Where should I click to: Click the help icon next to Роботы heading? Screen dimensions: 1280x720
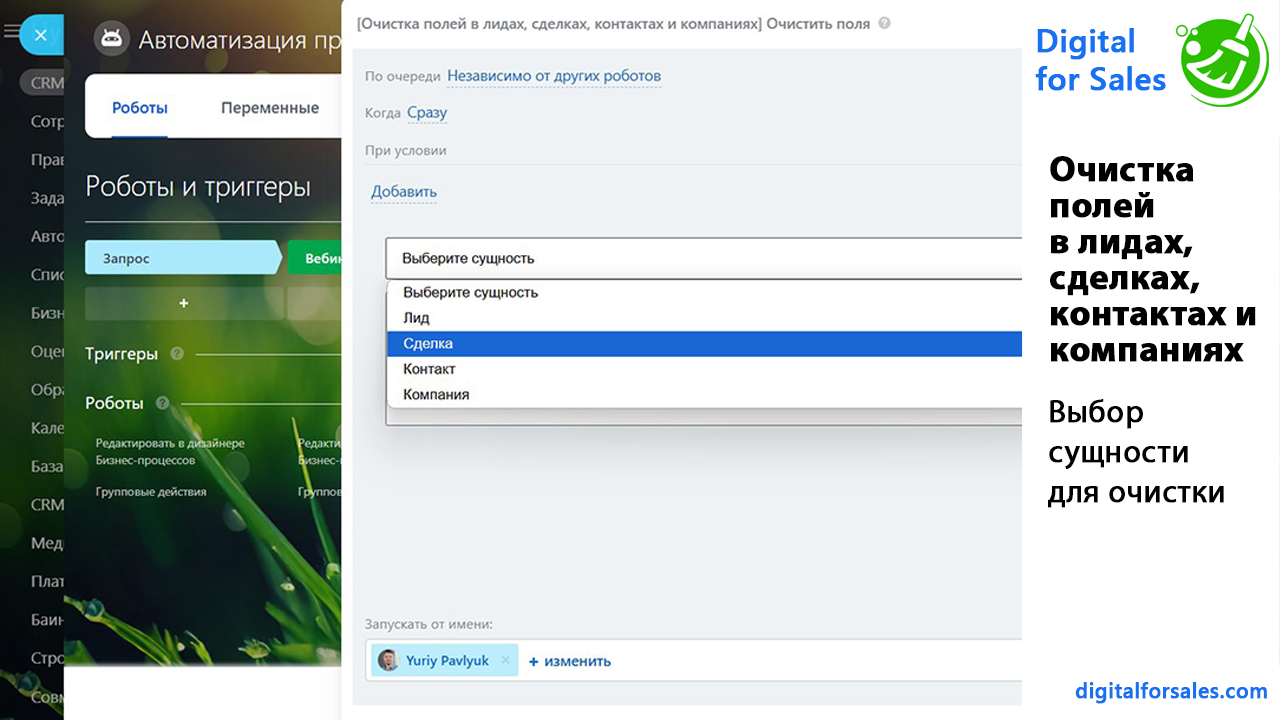(162, 403)
